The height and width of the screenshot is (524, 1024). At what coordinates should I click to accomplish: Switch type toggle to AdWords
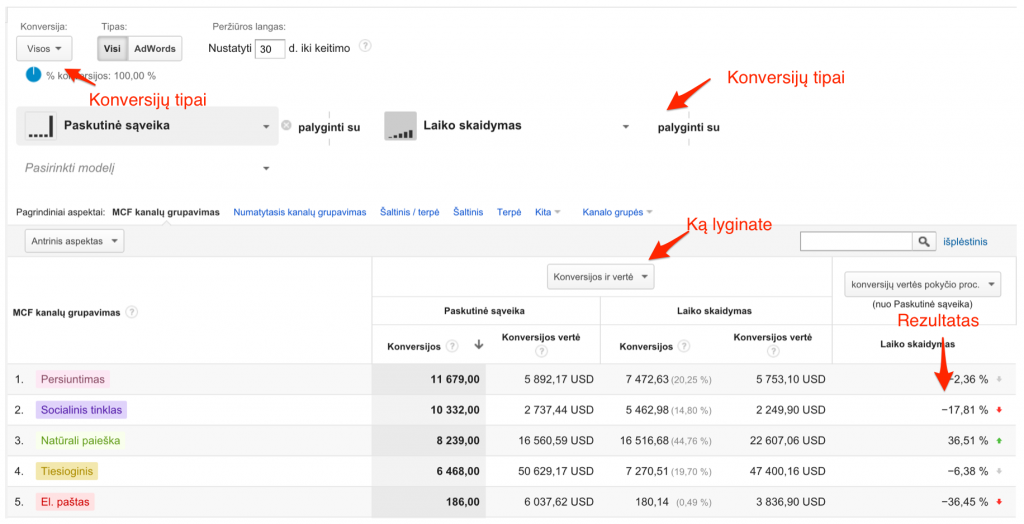point(154,48)
